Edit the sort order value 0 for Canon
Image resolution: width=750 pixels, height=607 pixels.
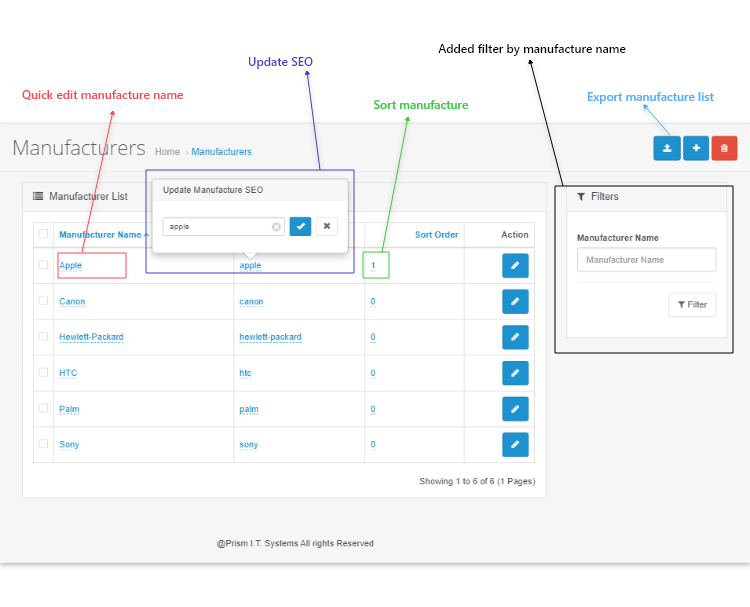[373, 302]
